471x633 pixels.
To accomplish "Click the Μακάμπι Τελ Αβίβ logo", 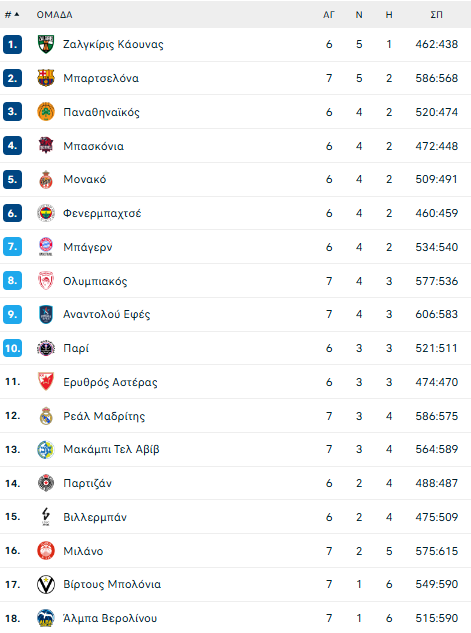I will pyautogui.click(x=46, y=449).
